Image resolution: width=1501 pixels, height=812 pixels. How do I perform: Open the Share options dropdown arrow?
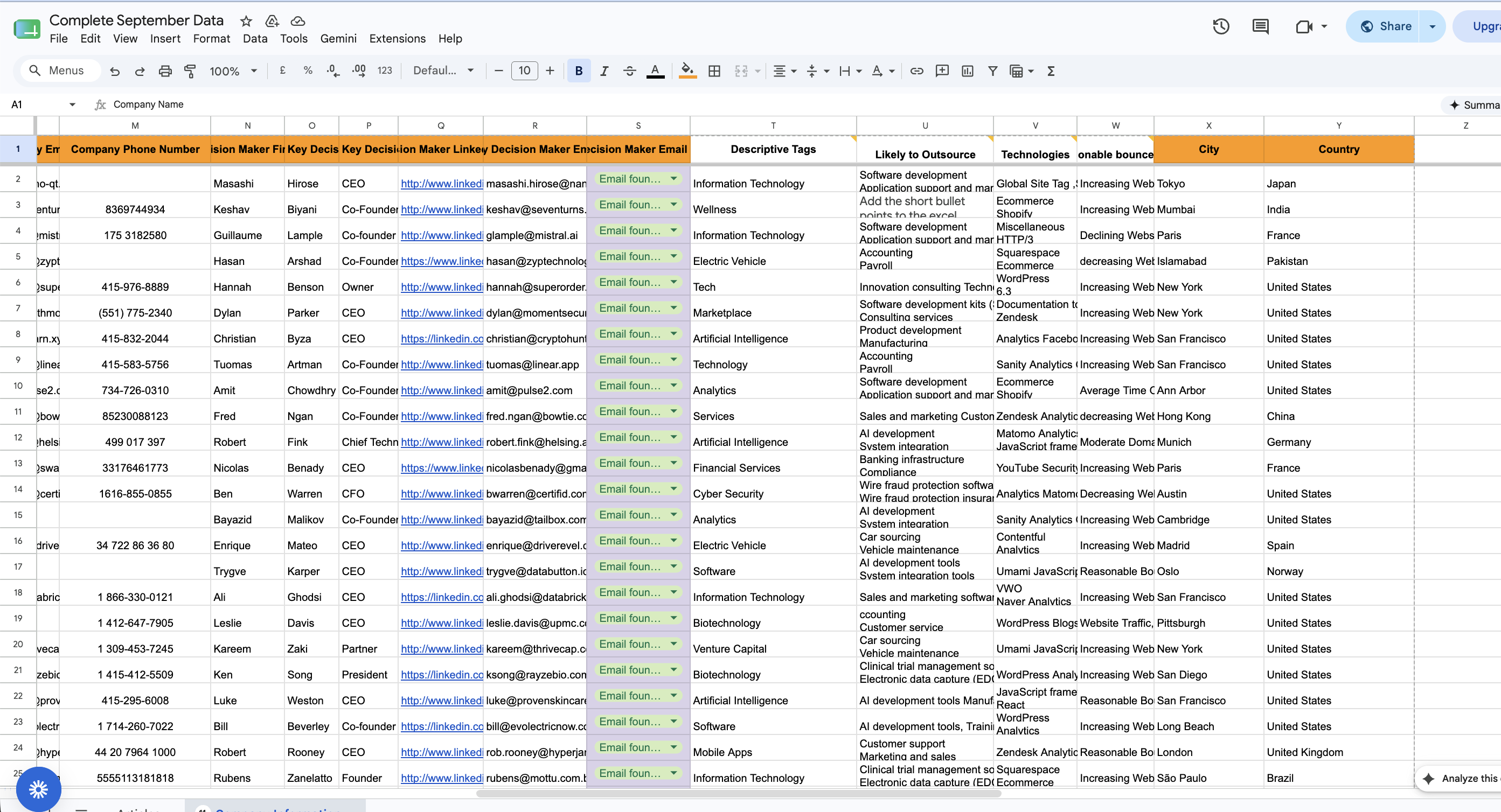click(1432, 26)
